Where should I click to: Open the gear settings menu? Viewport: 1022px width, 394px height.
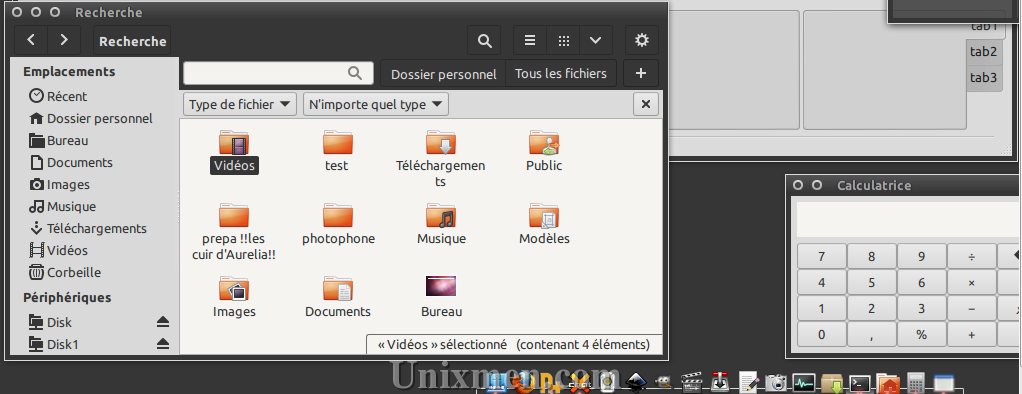(641, 40)
